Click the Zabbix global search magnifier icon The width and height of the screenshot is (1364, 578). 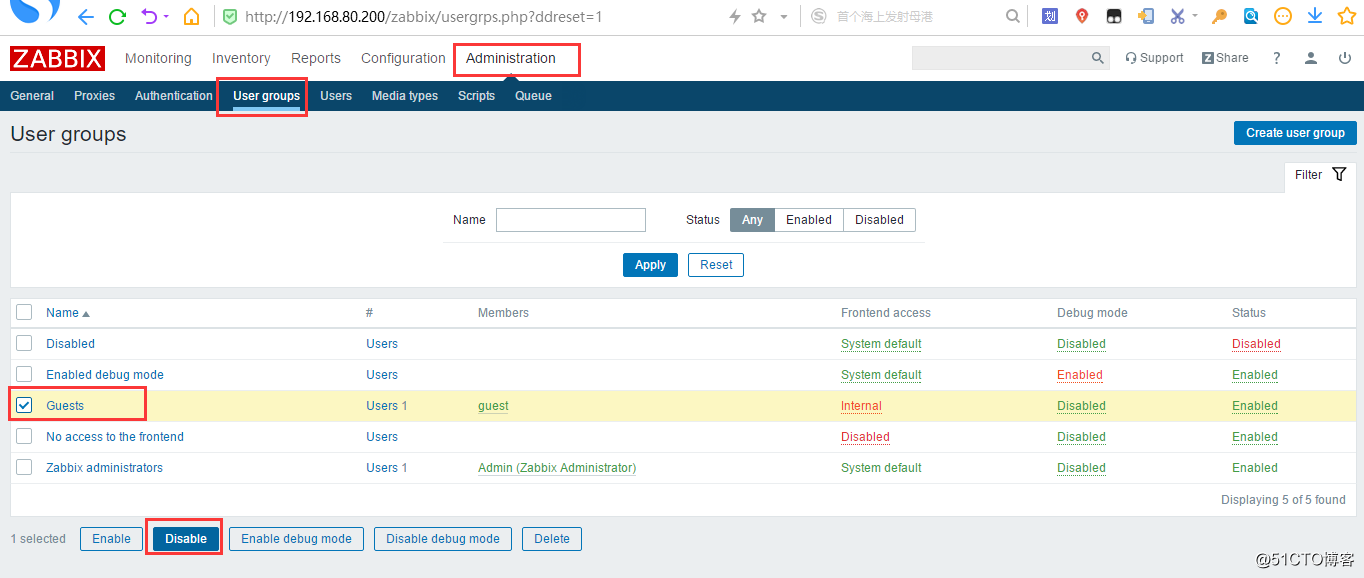(1097, 57)
